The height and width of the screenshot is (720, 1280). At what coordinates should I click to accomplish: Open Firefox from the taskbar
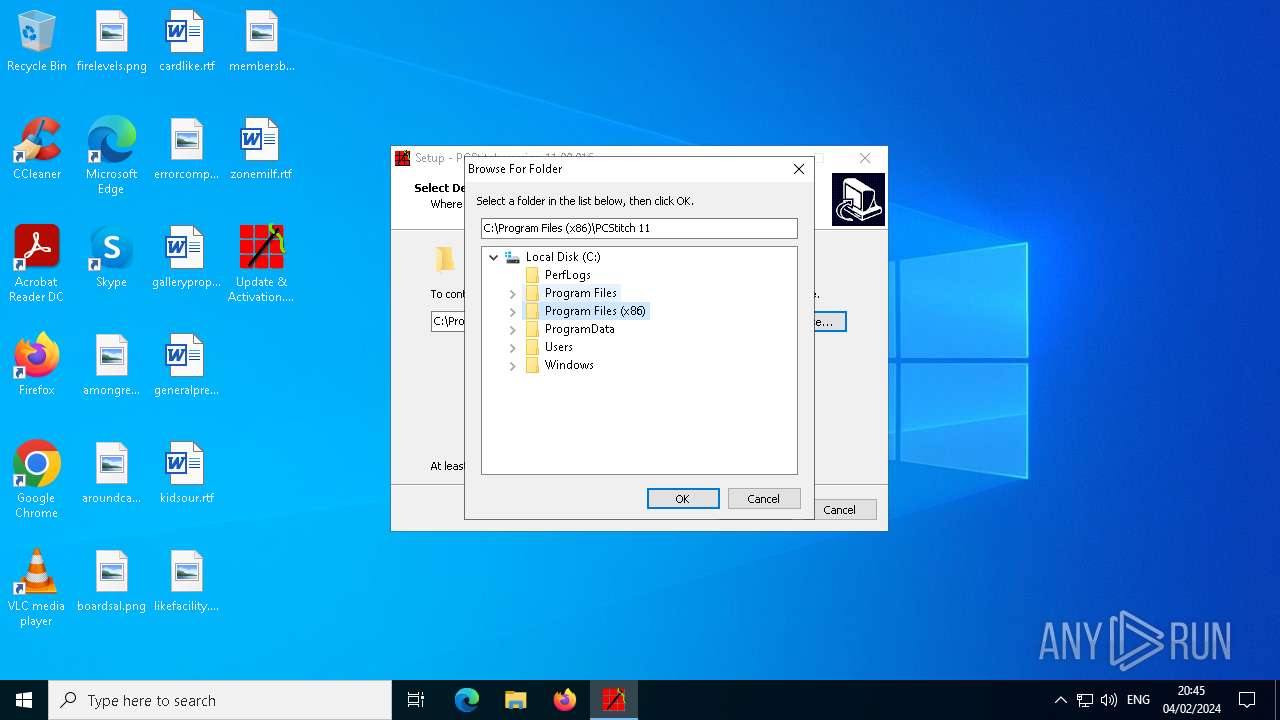click(x=565, y=700)
